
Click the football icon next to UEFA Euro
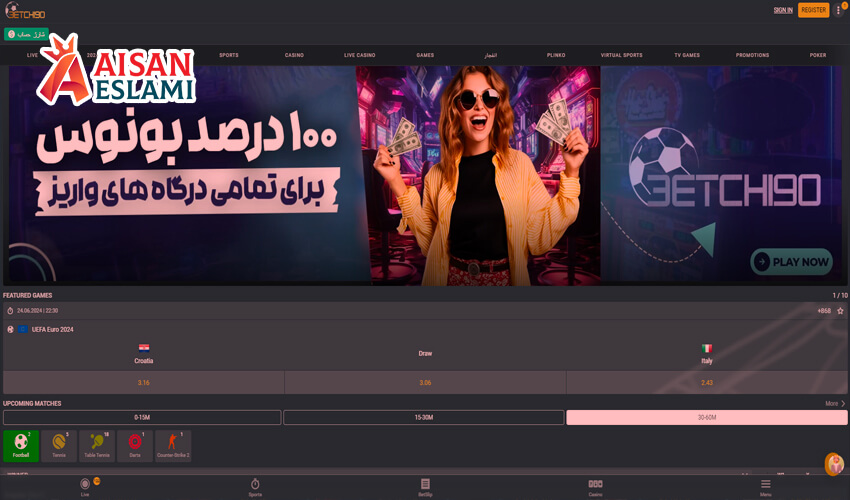coord(10,329)
